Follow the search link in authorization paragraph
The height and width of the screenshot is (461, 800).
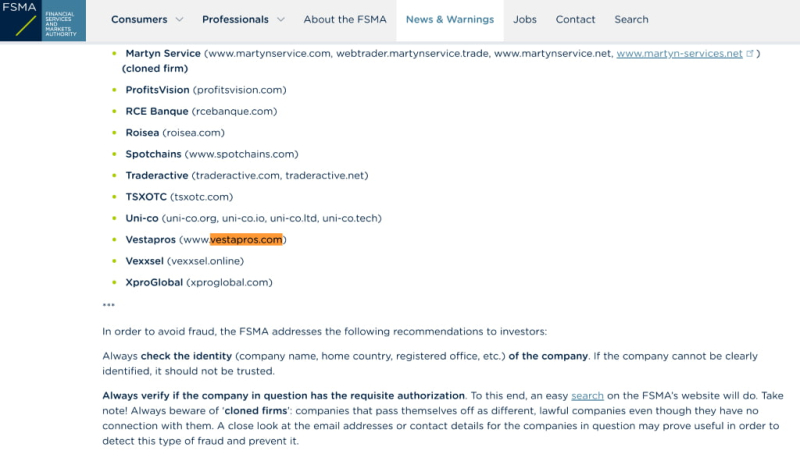(587, 396)
